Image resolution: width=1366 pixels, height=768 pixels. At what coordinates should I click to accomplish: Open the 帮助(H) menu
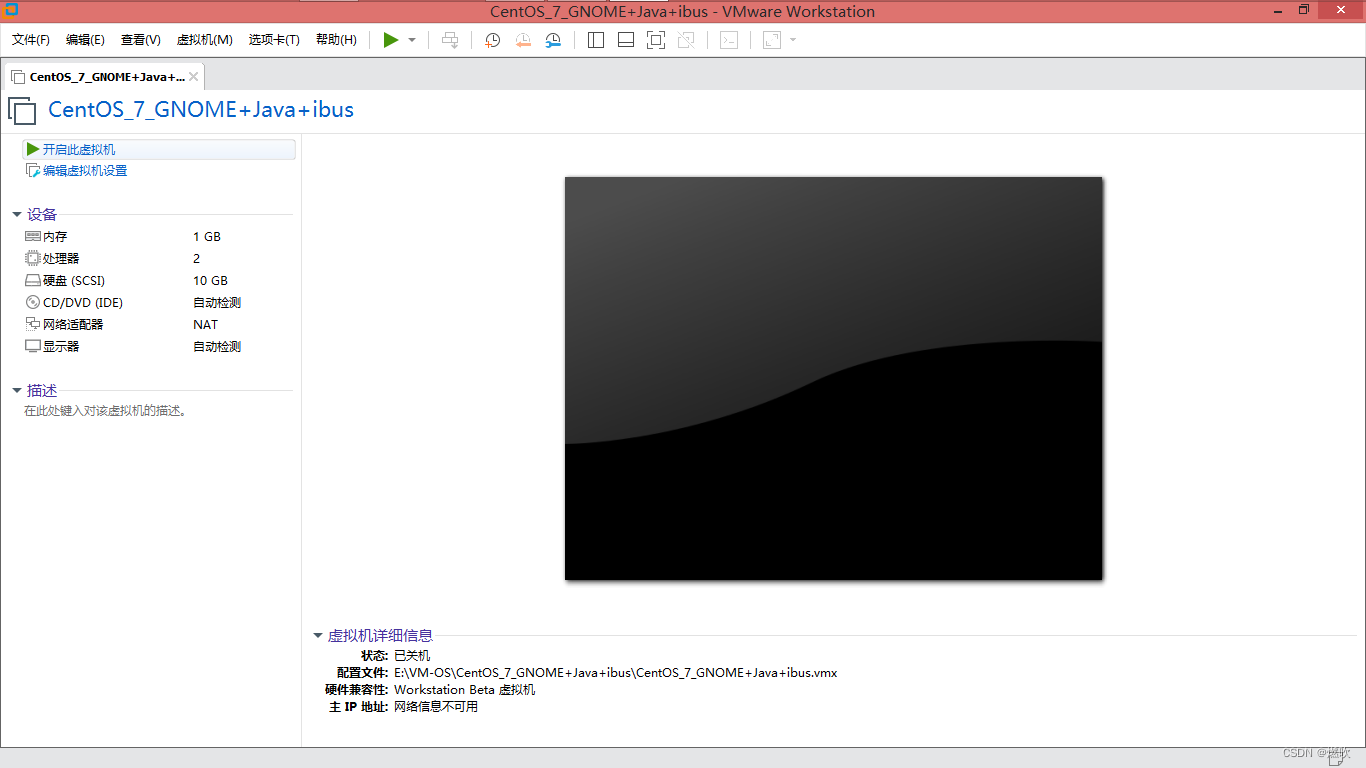336,40
